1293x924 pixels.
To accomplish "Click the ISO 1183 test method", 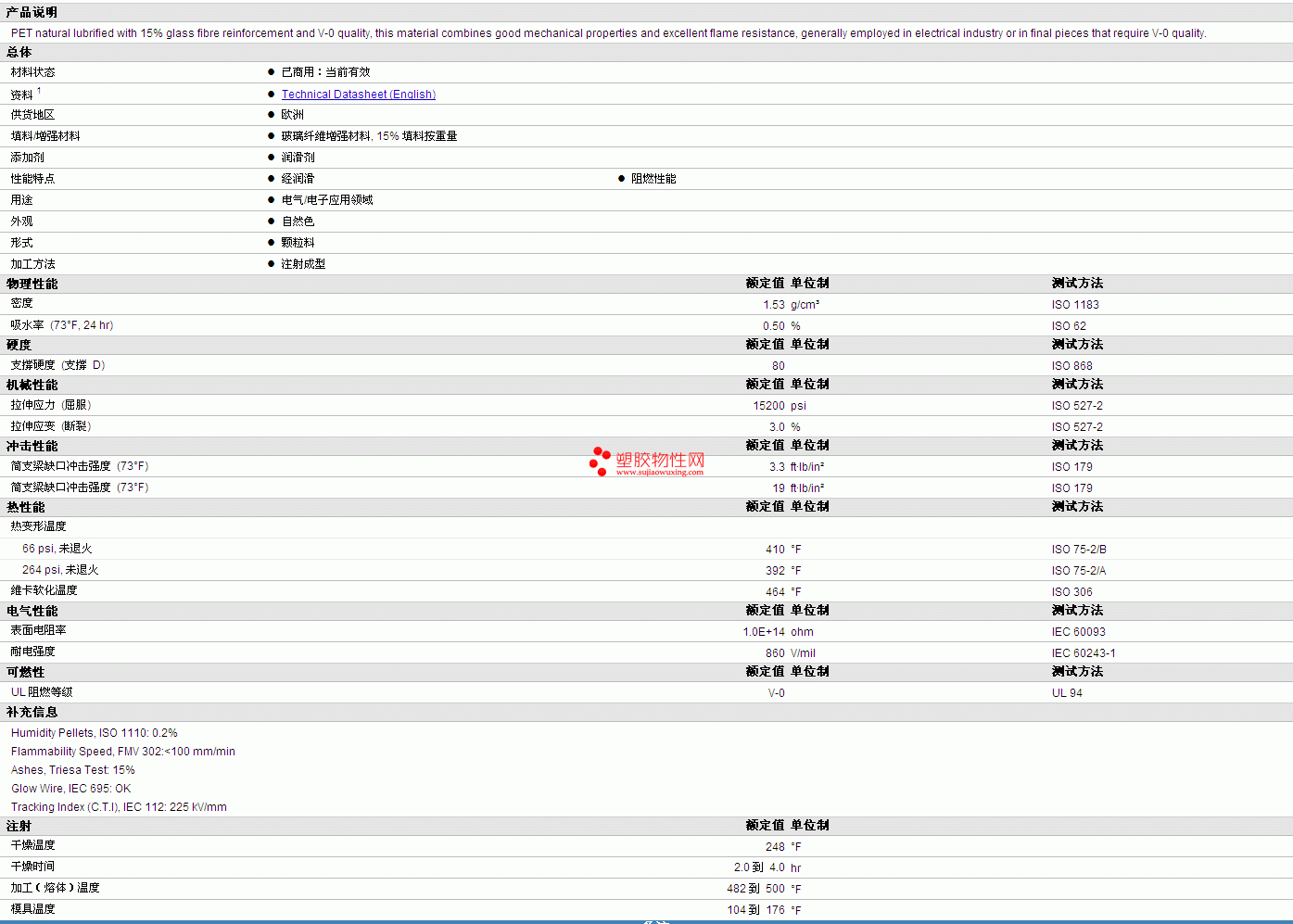I will coord(1075,305).
